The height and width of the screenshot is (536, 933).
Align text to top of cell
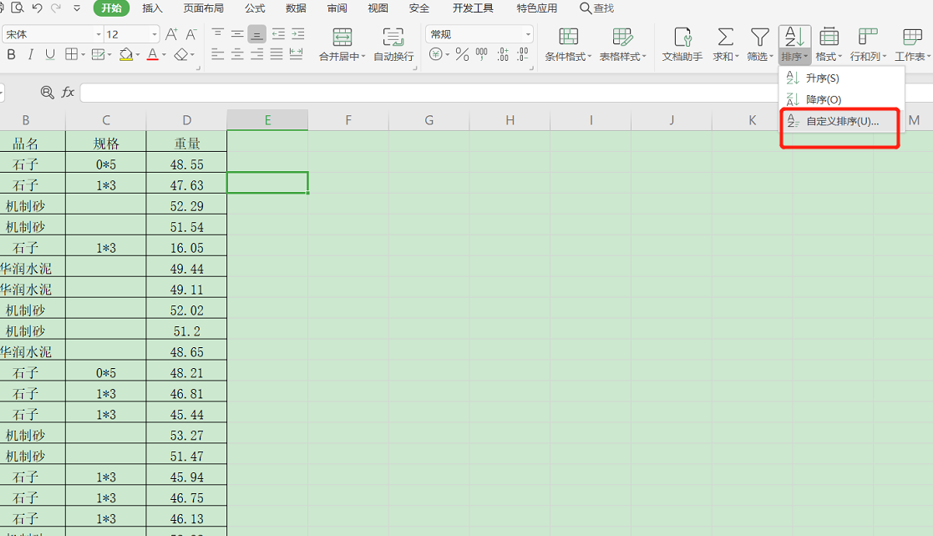(218, 34)
